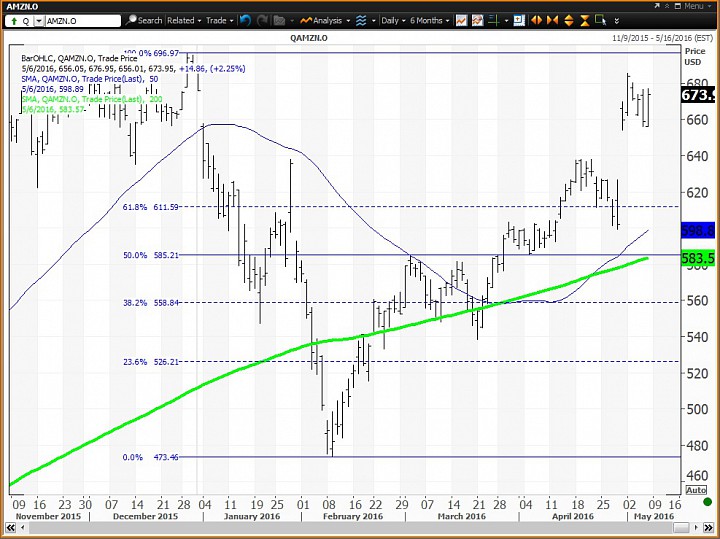Click the 0.0% 473.46 Fibonacci label
720x539 pixels.
[x=151, y=457]
